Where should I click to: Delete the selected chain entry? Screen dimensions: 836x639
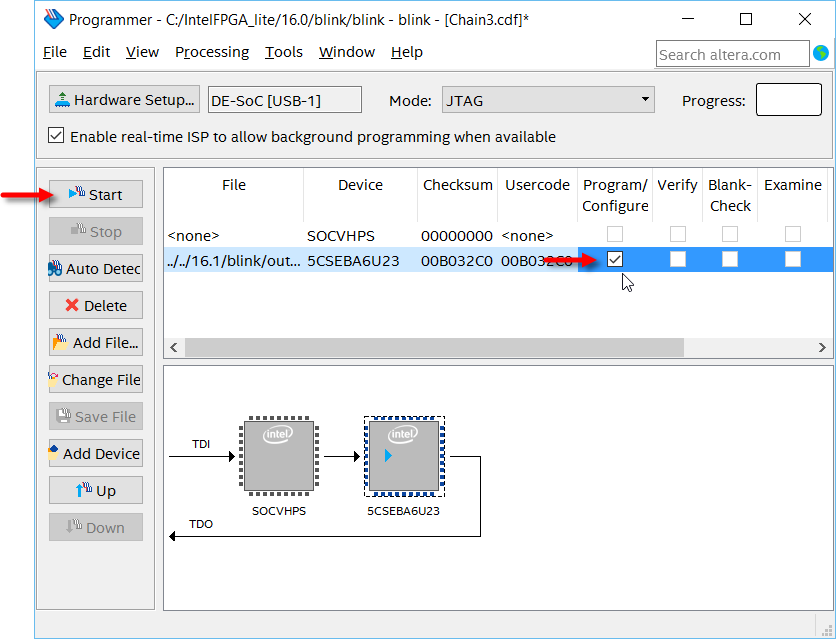(x=96, y=305)
